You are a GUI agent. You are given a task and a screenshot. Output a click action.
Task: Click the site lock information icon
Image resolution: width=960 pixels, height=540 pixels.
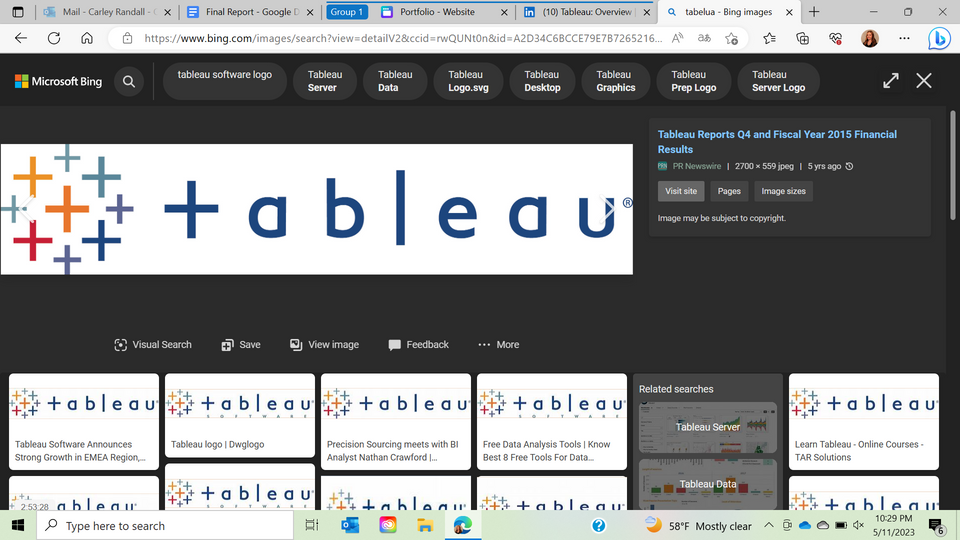(x=127, y=38)
